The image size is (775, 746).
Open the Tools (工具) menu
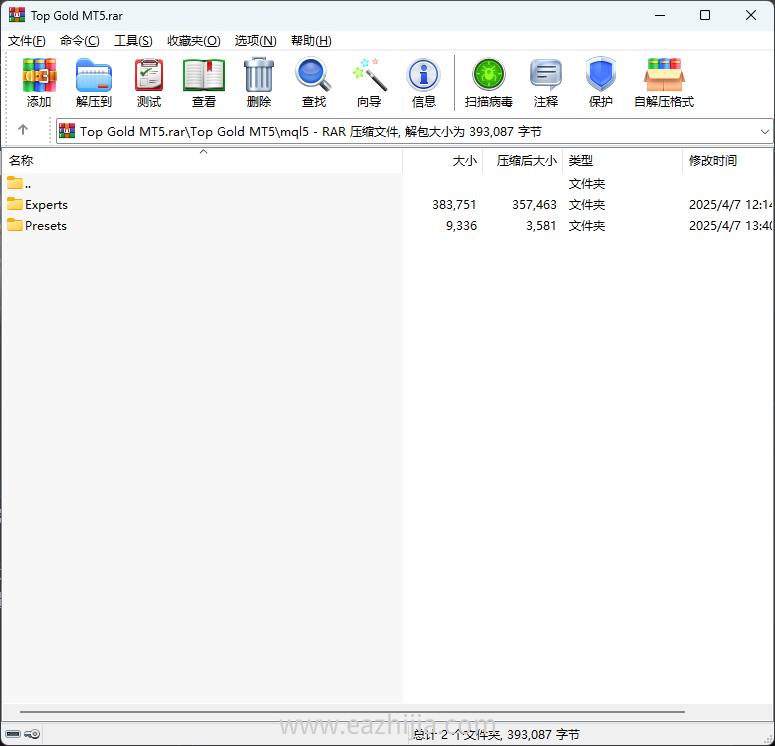pos(133,41)
